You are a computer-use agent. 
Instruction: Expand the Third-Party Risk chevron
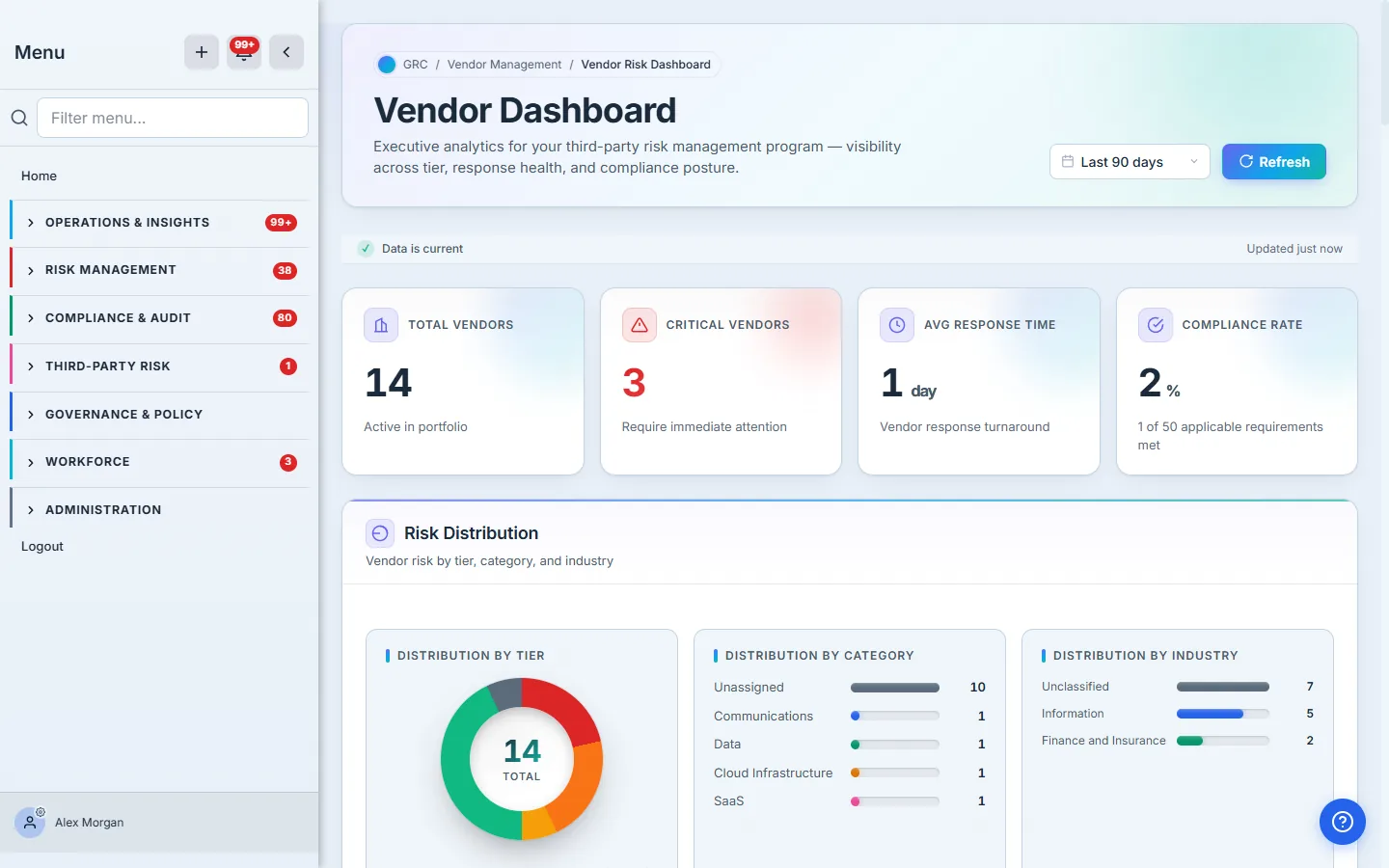(31, 366)
